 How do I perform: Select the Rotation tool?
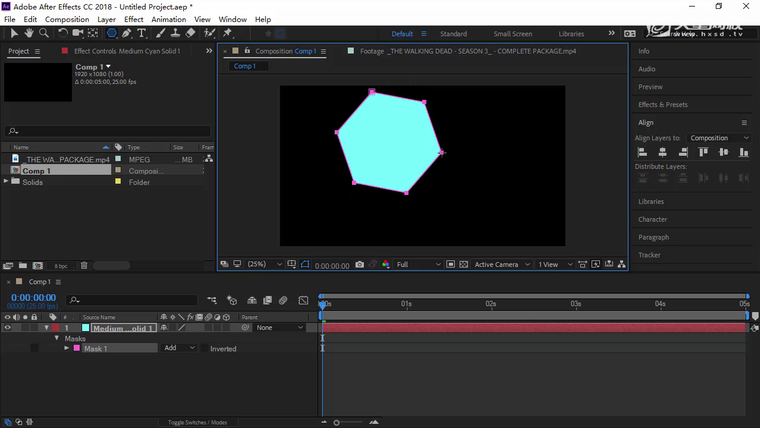63,33
